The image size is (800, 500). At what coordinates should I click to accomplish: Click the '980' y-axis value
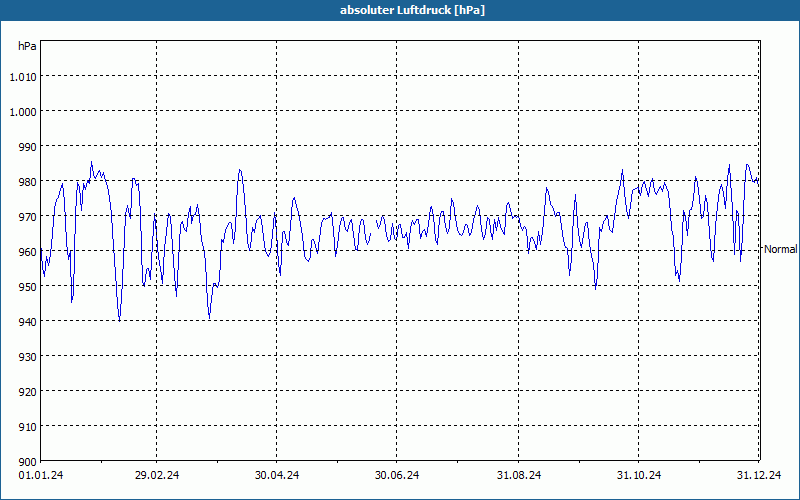[x=28, y=182]
